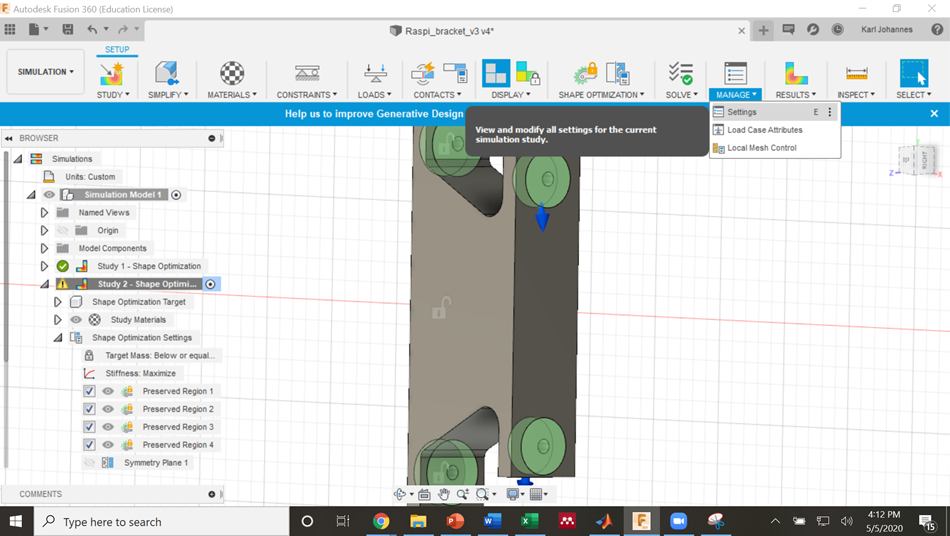Screen dimensions: 950x536
Task: Click the Manage Contacts icon
Action: 454,73
